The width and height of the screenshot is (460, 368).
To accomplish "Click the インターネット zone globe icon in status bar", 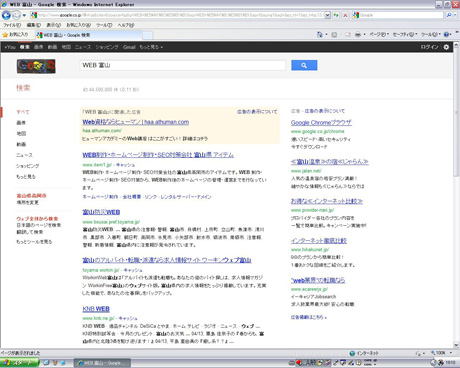I will click(352, 353).
